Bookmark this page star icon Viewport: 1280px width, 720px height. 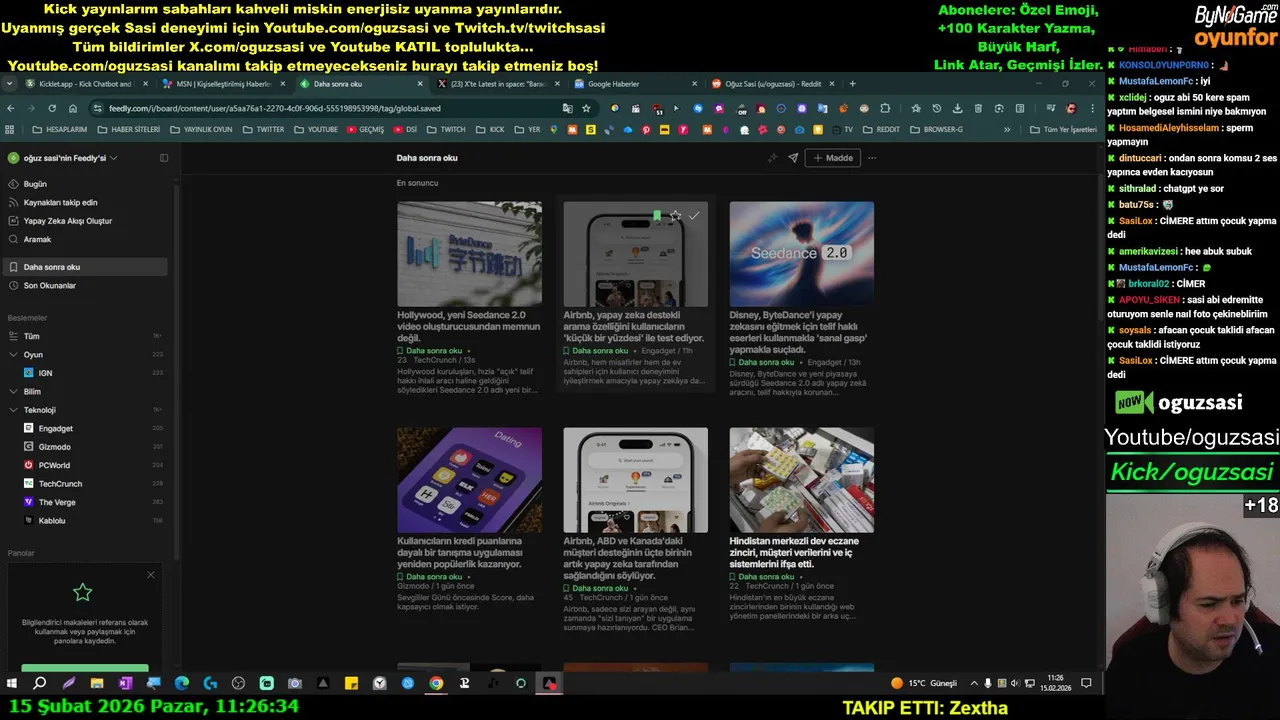click(x=586, y=108)
